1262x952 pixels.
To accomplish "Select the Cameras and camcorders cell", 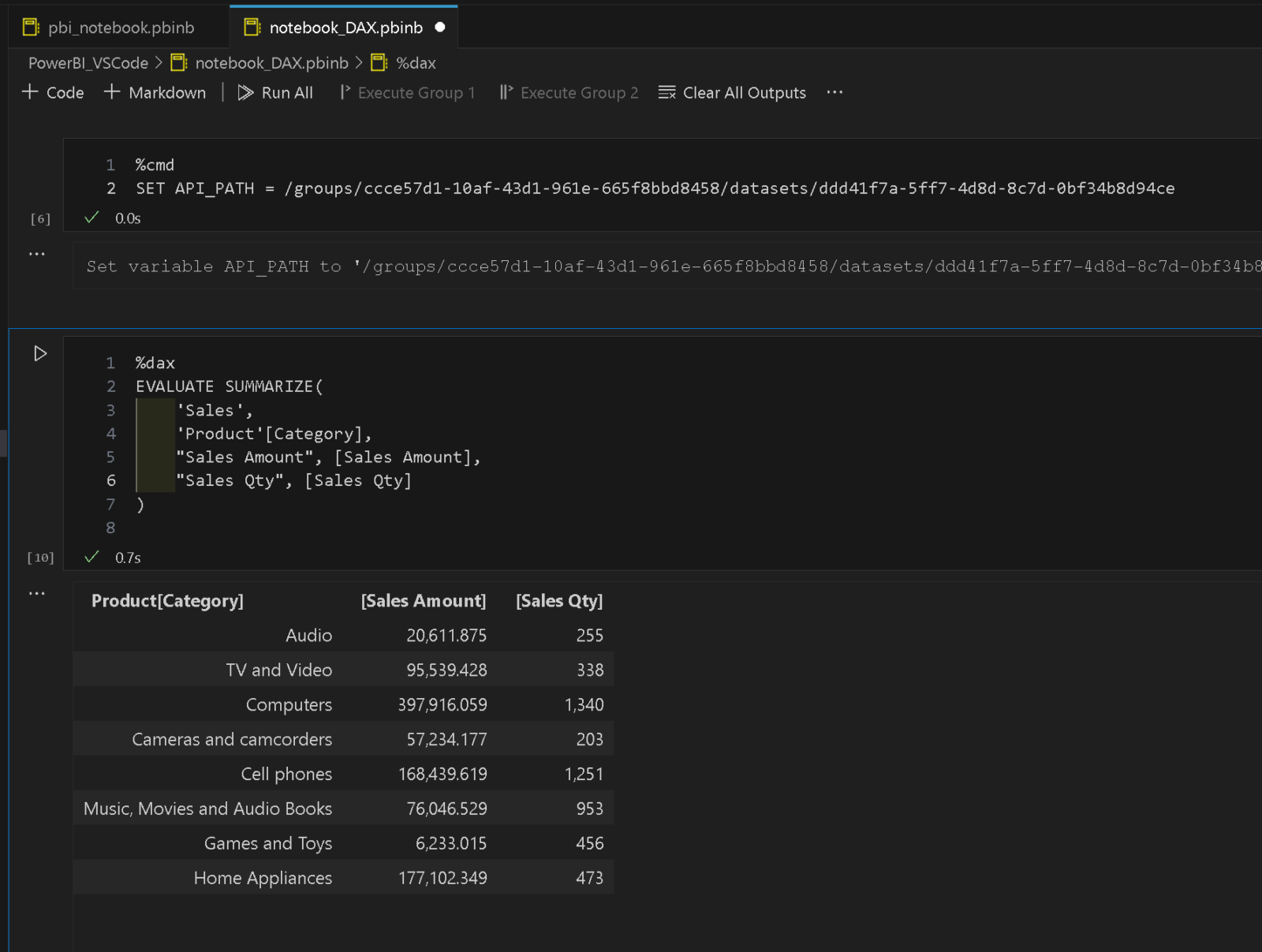I will (232, 740).
